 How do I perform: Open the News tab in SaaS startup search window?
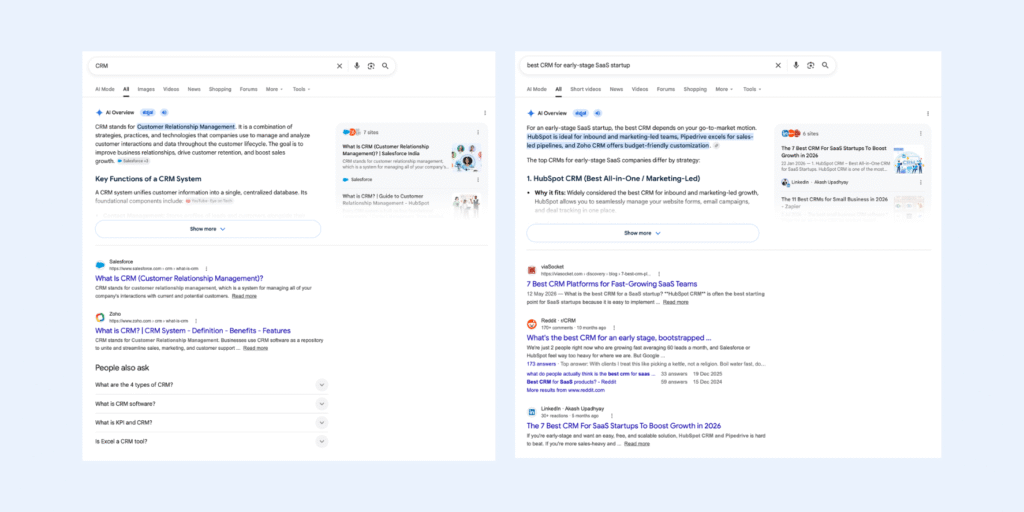pyautogui.click(x=616, y=89)
